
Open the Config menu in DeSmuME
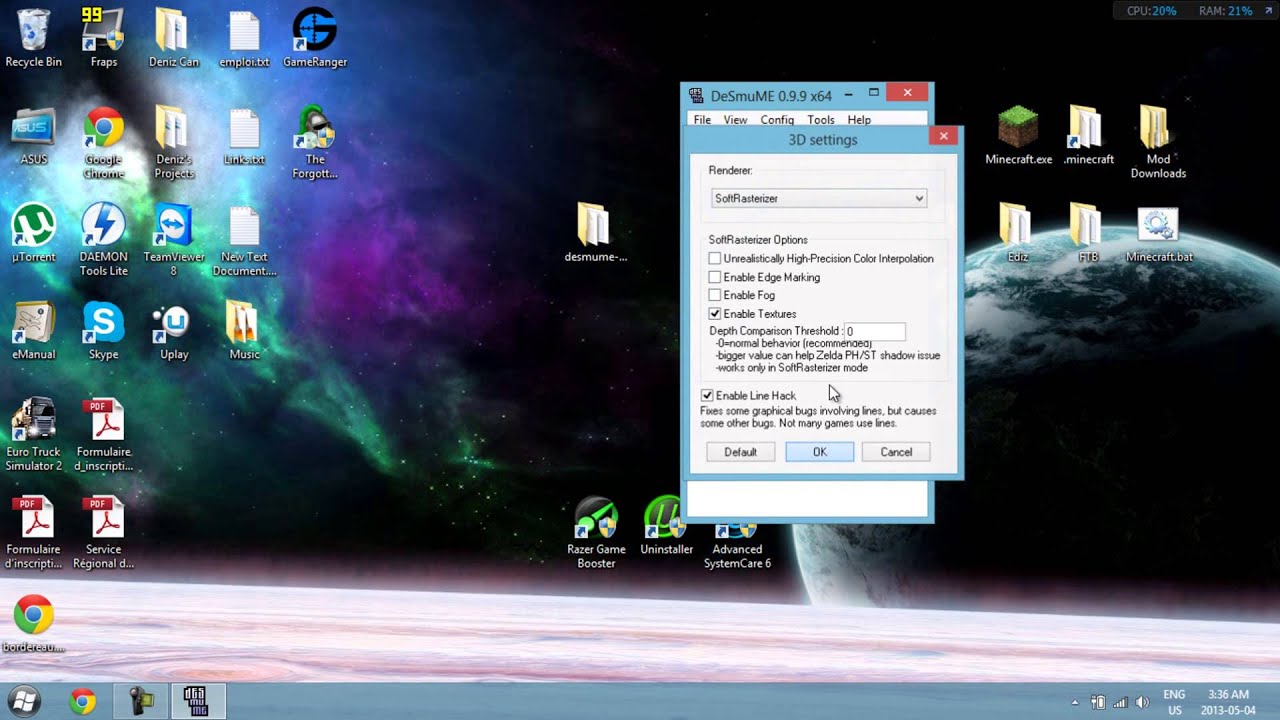click(x=777, y=120)
